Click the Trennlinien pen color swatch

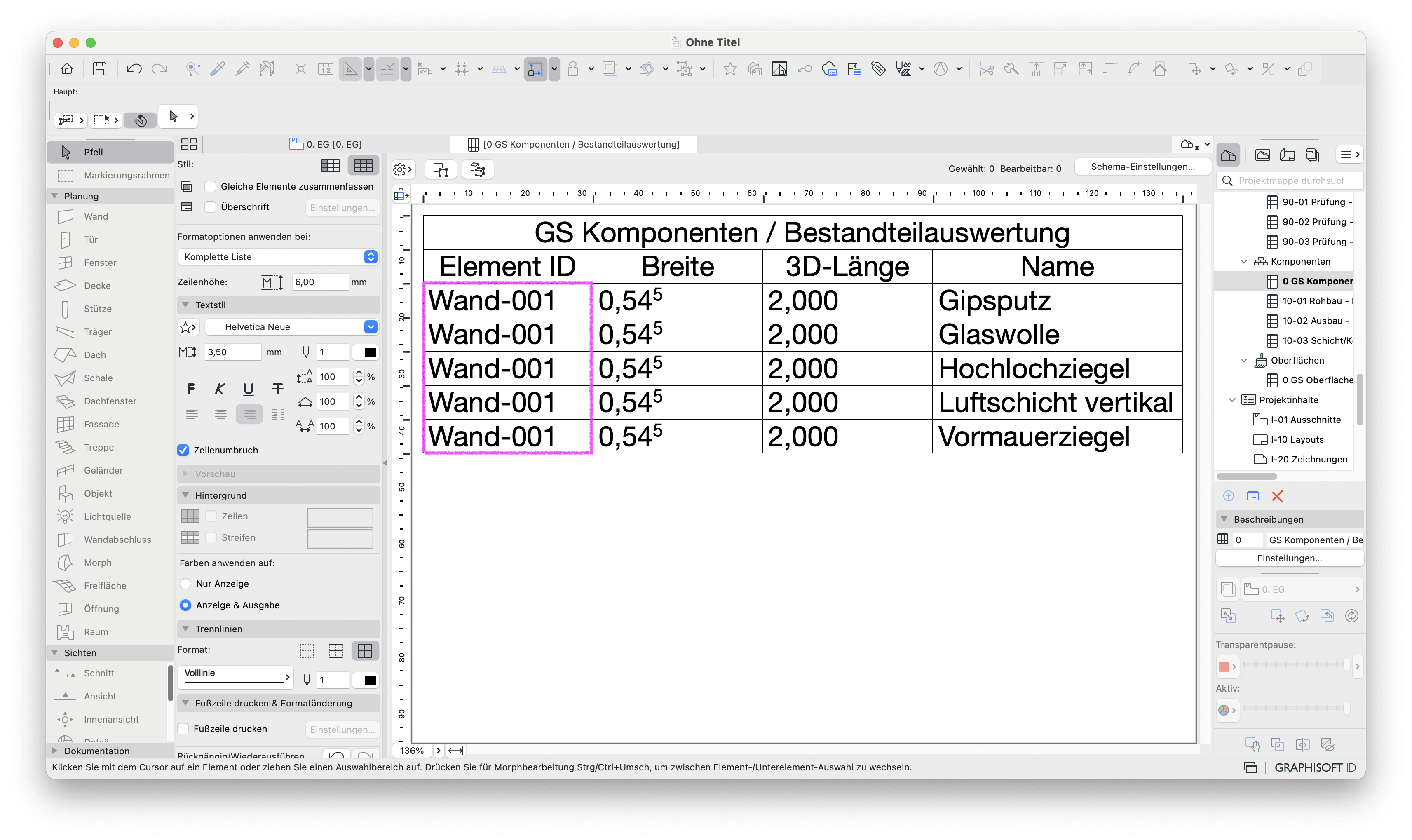click(366, 680)
